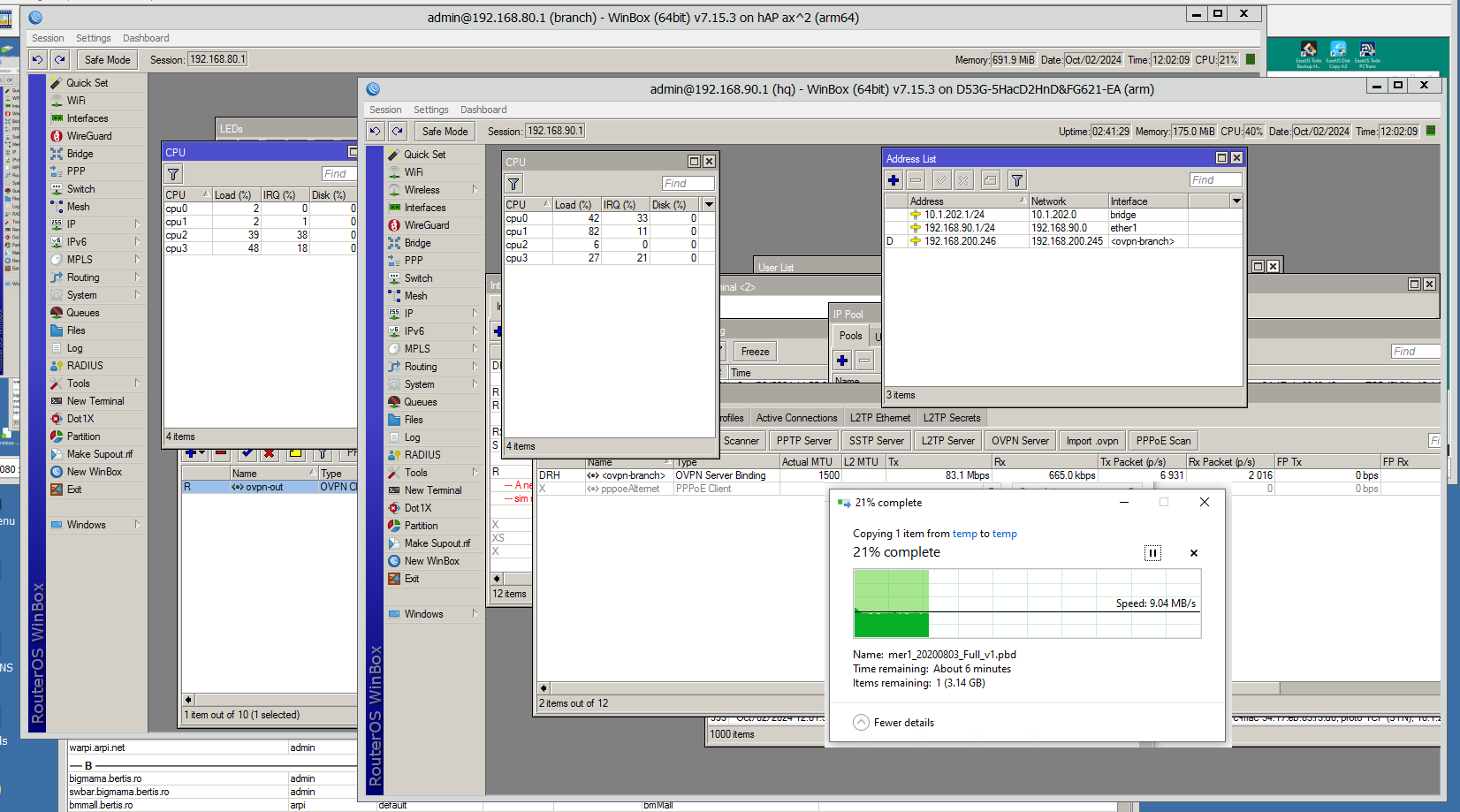Open Files in hq WinBox sidebar
This screenshot has height=812, width=1460.
point(413,420)
